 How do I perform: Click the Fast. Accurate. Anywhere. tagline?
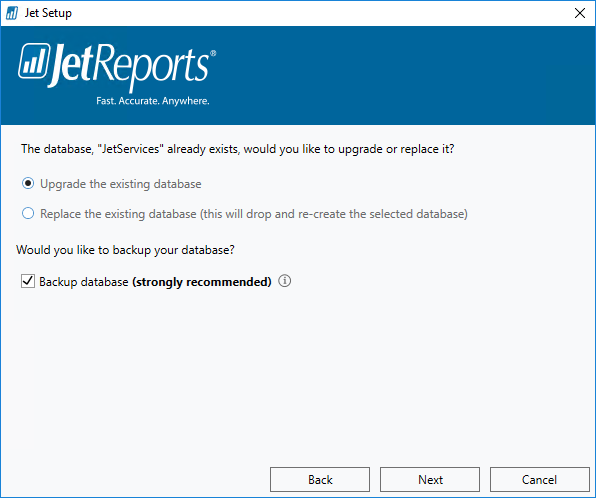pos(153,101)
